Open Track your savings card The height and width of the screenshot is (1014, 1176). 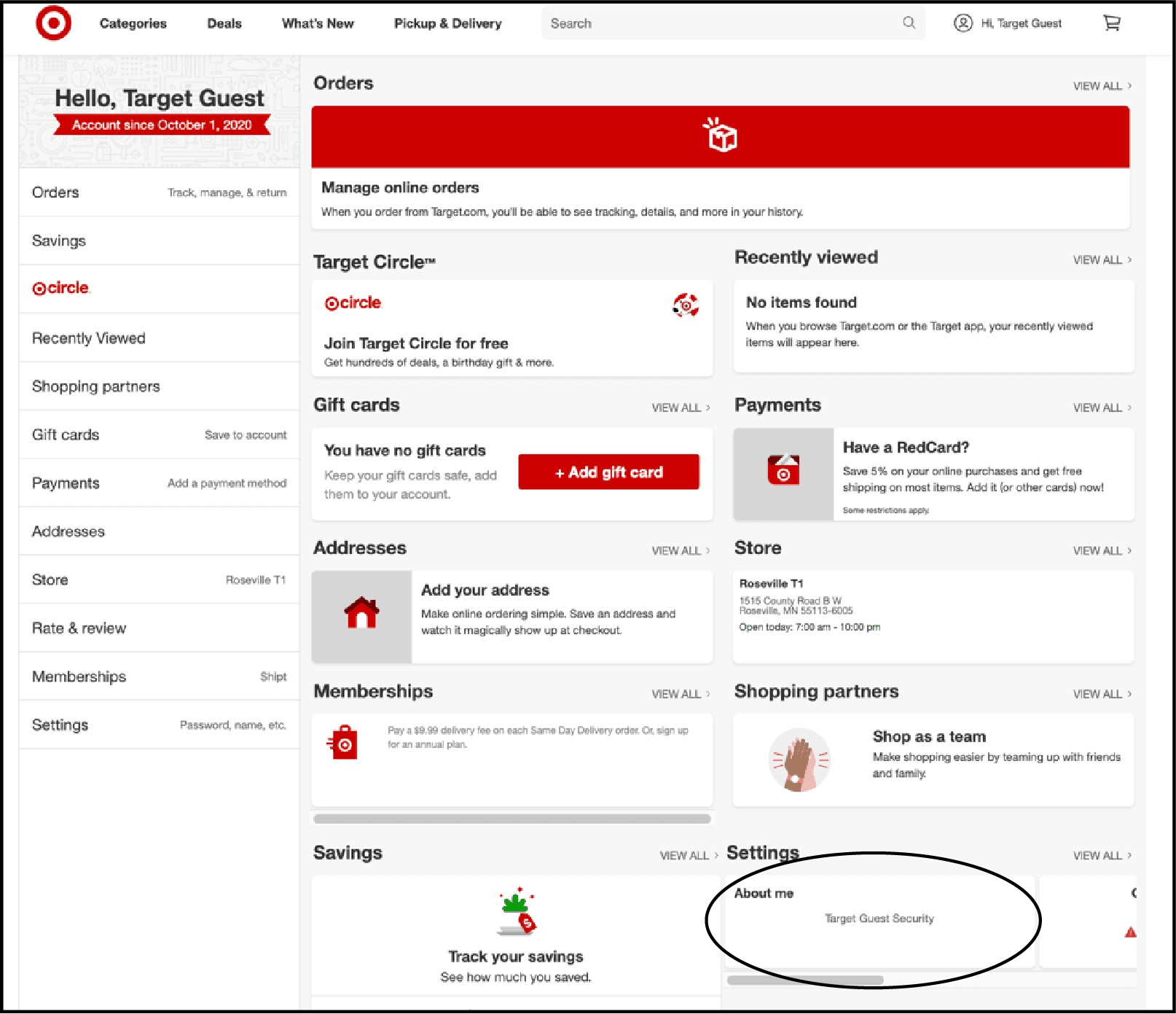click(516, 935)
